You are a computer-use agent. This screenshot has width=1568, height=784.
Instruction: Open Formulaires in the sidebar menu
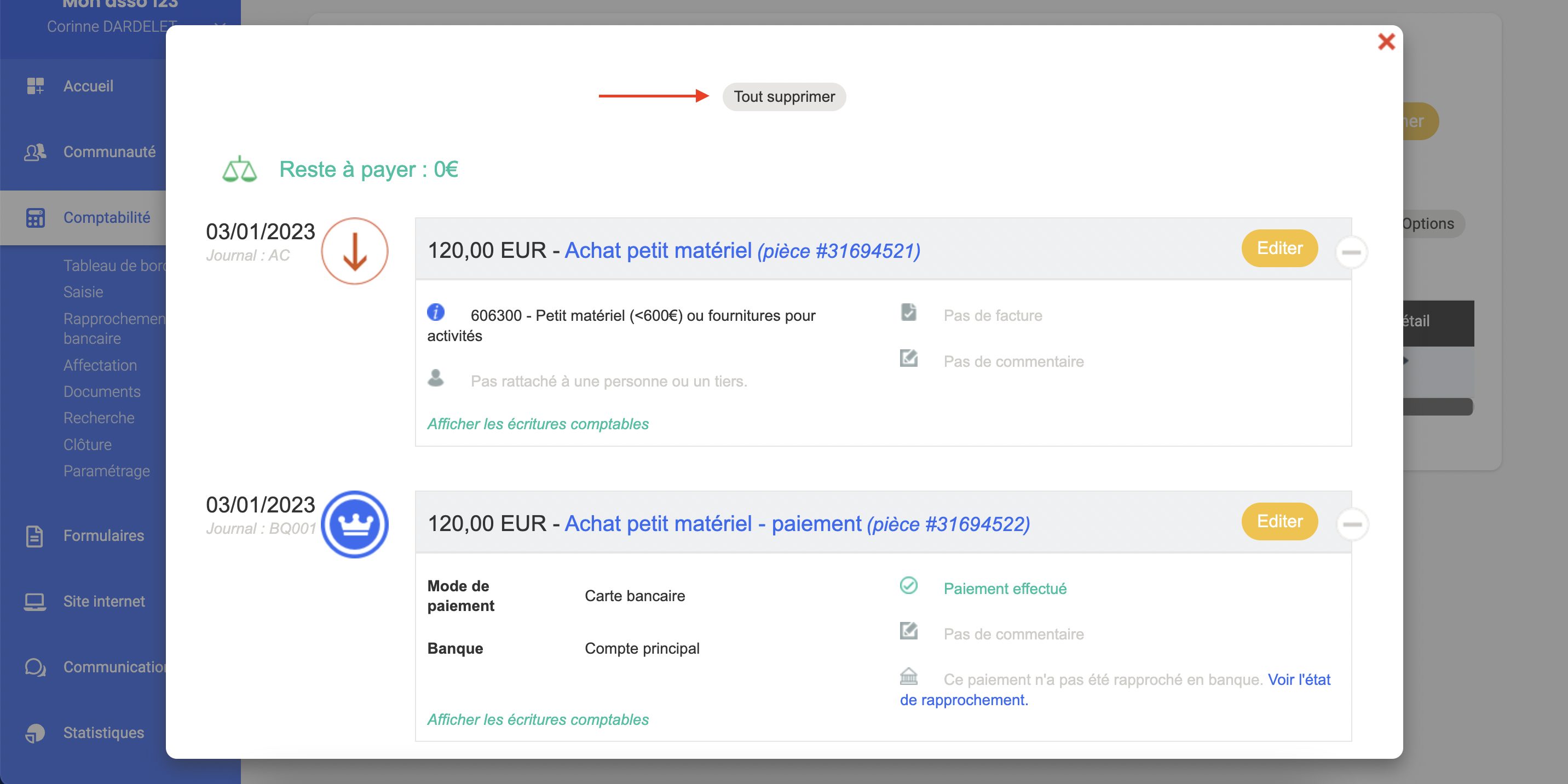point(103,535)
